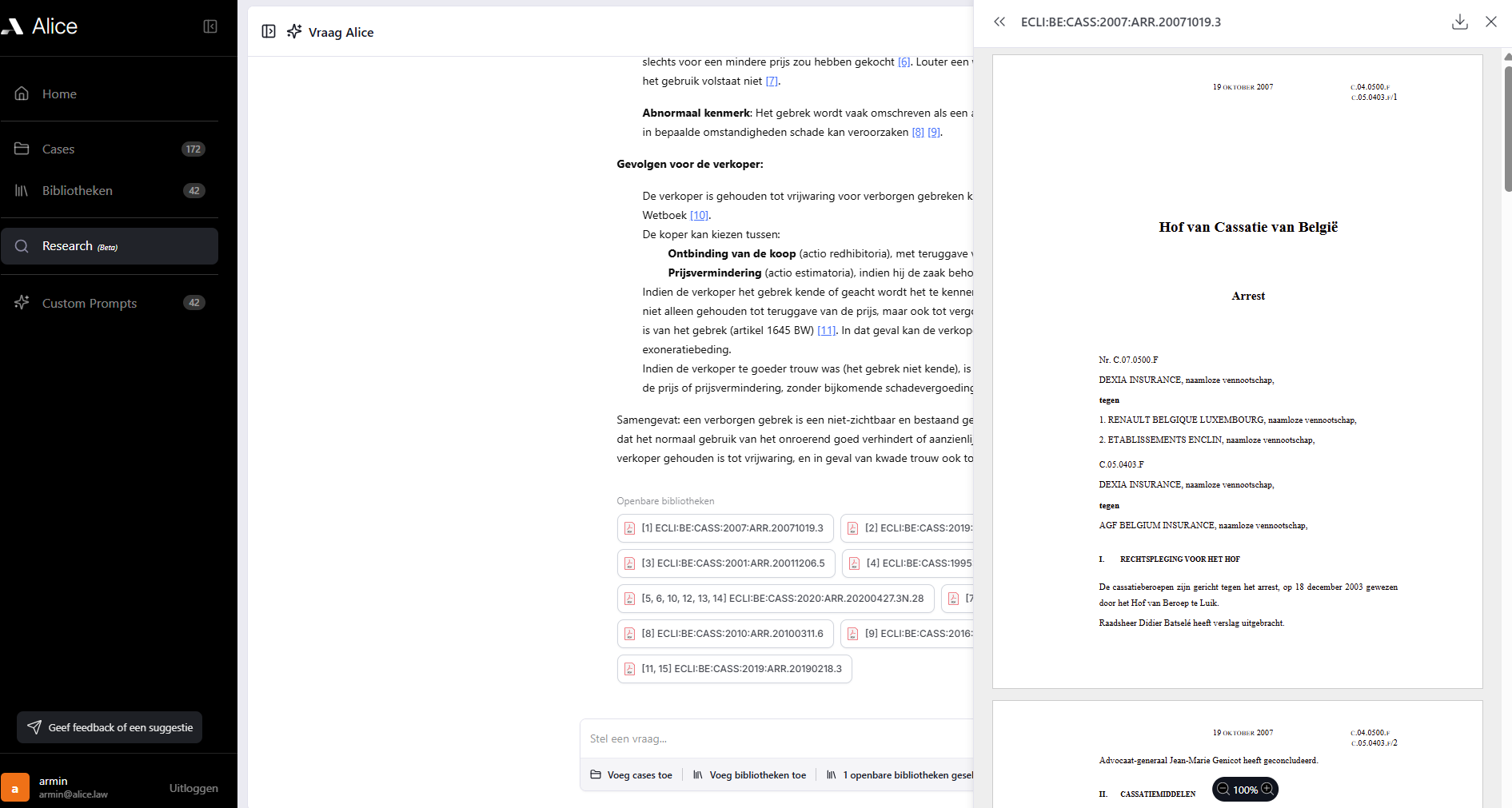Click Uitloggen to log out
Screen dimensions: 1512x808
click(193, 788)
